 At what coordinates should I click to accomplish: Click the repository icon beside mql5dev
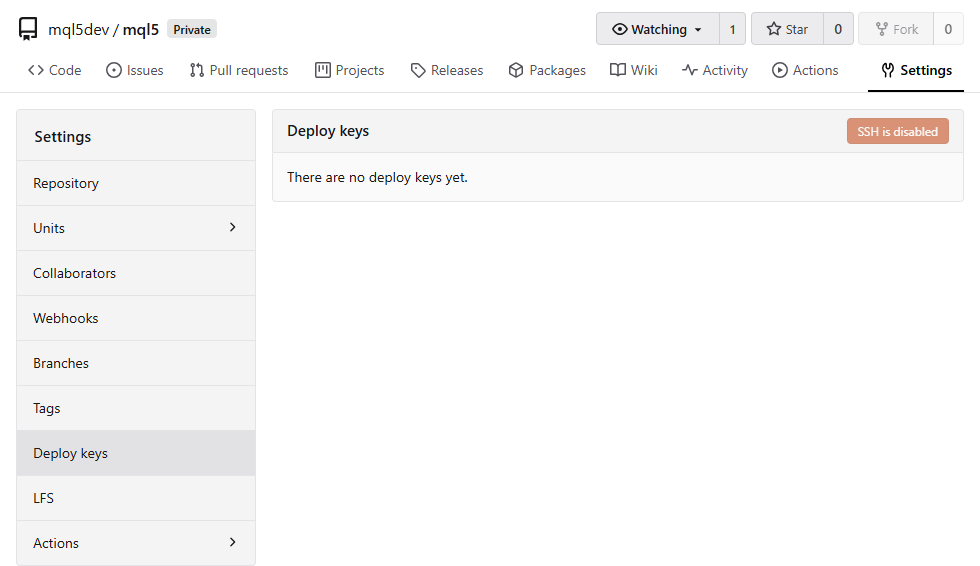(28, 29)
